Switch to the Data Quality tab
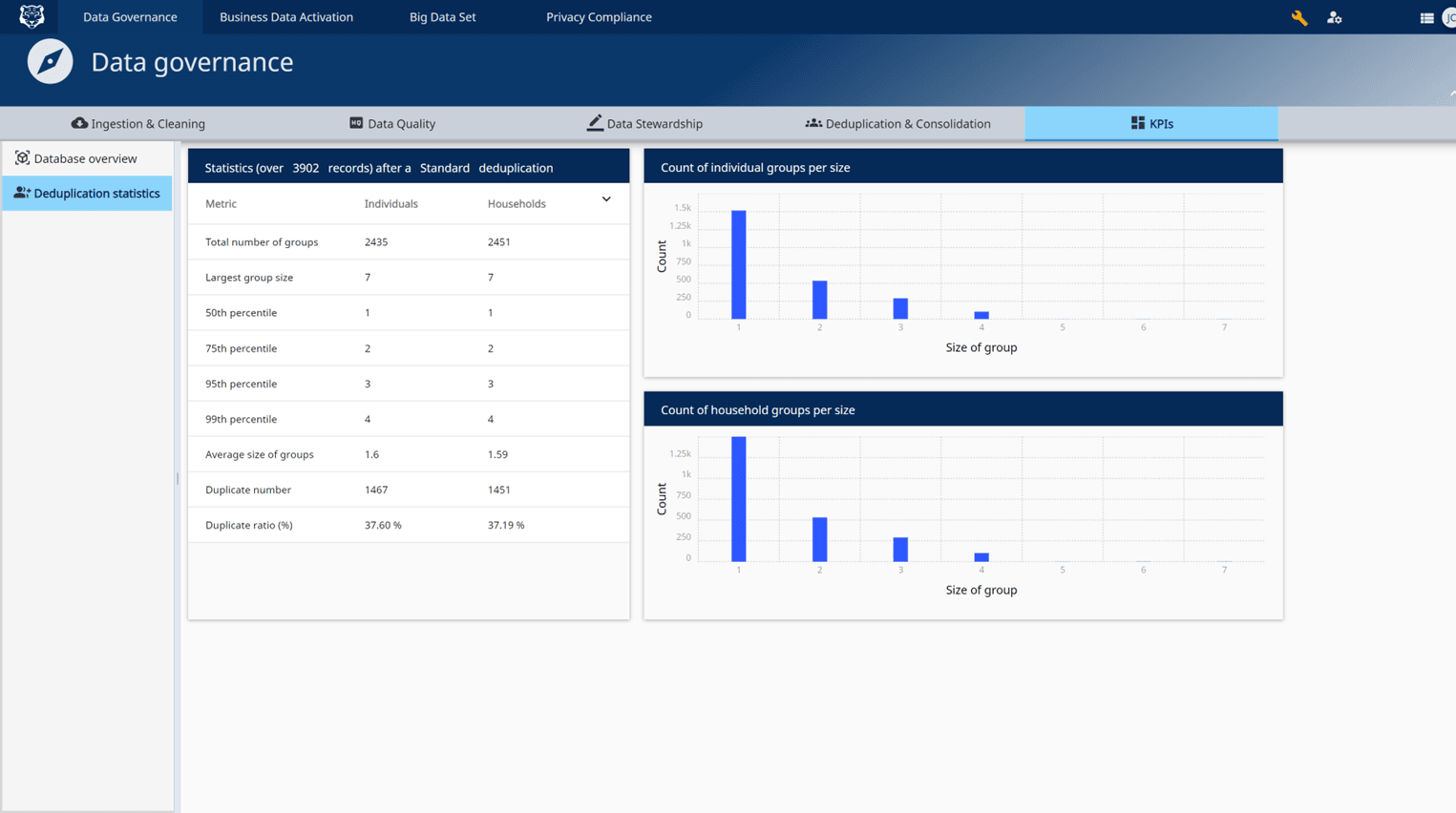Viewport: 1456px width, 813px height. (392, 123)
